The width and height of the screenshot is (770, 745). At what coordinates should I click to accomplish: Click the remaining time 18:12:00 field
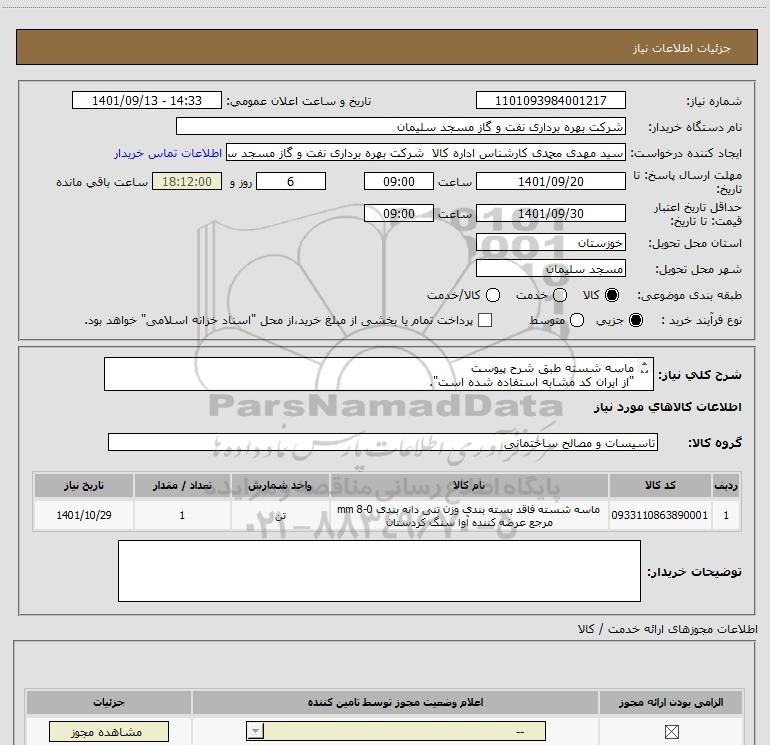coord(187,182)
